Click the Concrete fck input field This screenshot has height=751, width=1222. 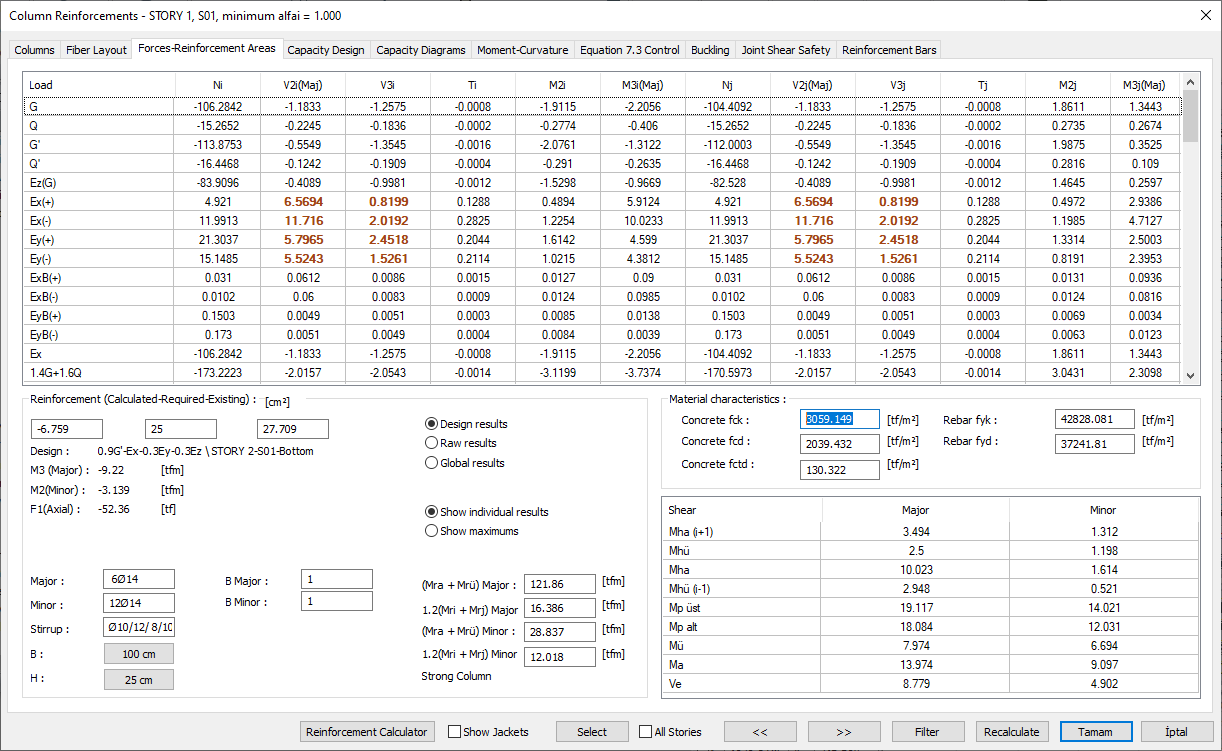(840, 420)
